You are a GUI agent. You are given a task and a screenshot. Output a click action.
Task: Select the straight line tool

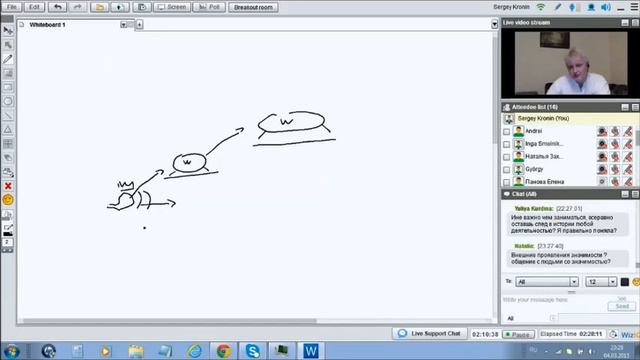(x=8, y=116)
